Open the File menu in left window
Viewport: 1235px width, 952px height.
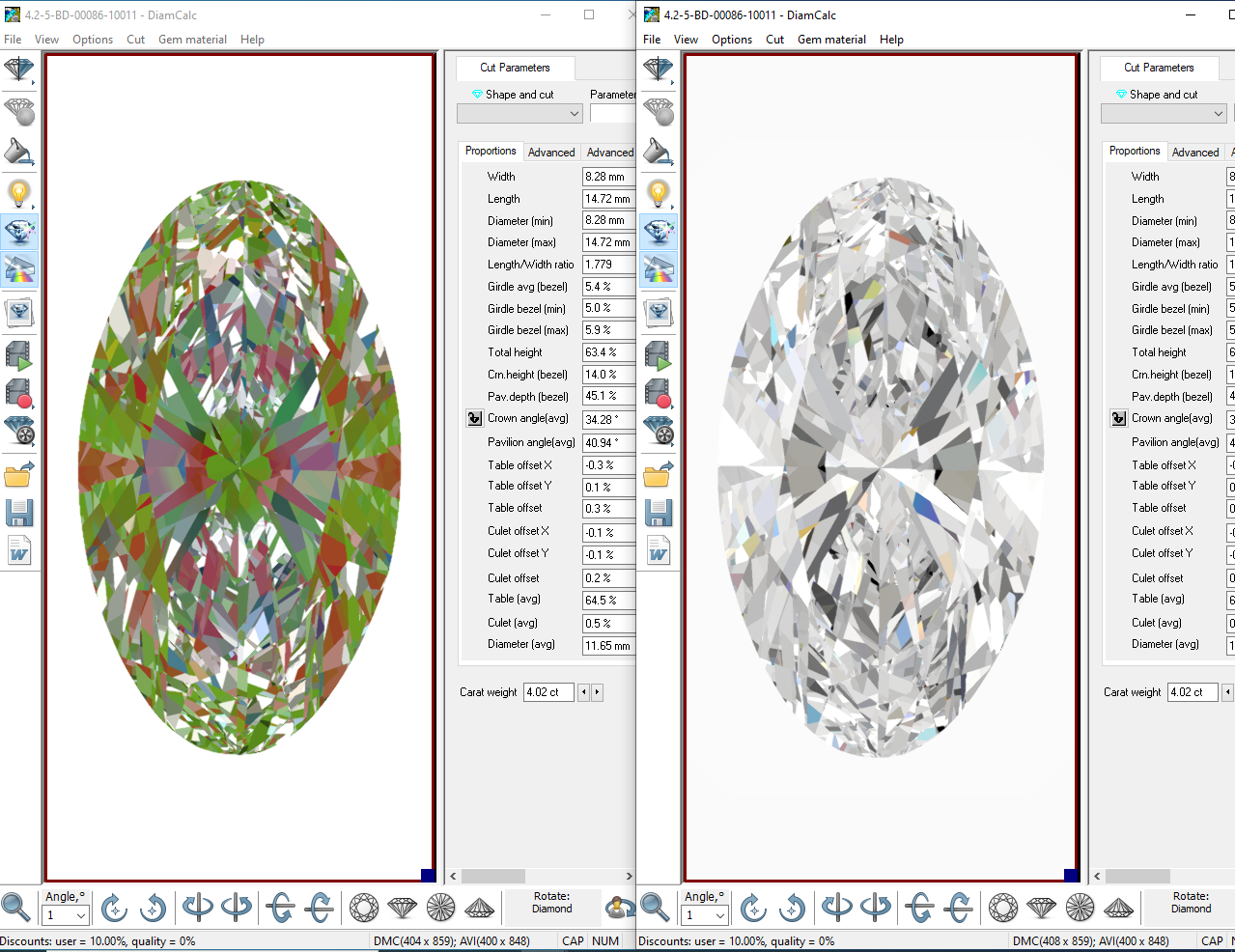coord(13,40)
